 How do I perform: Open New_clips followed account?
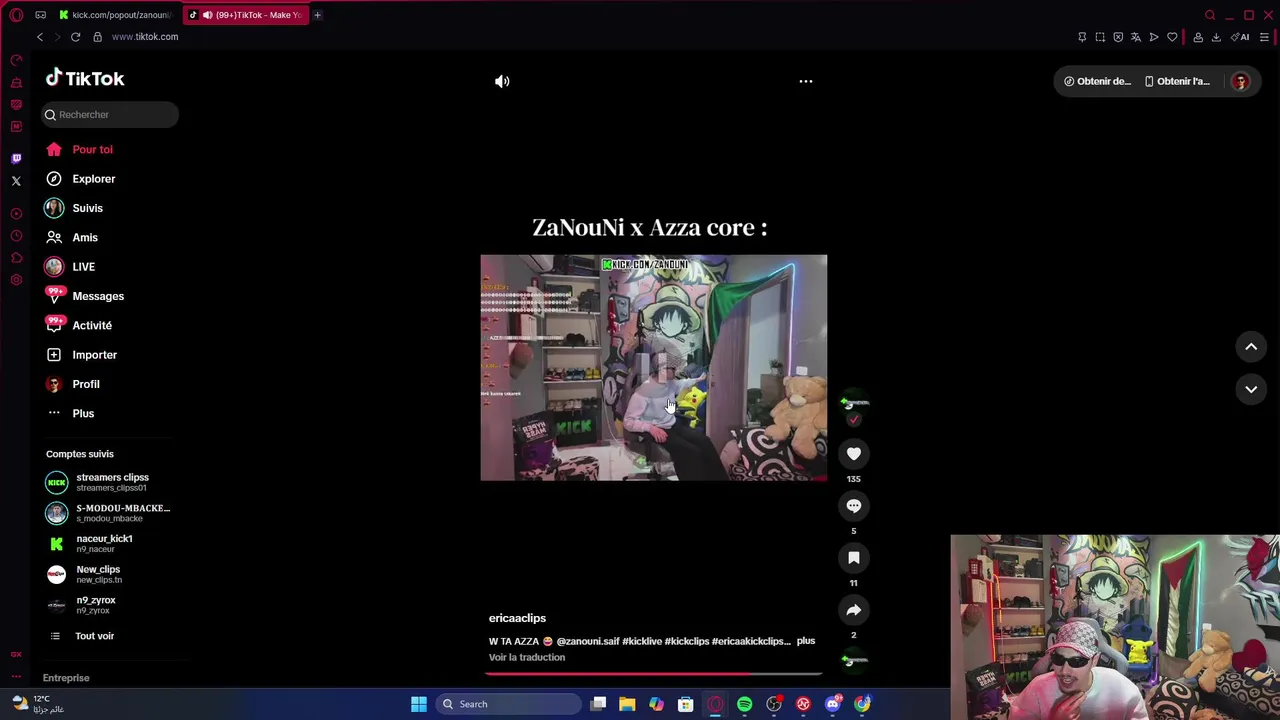84,574
